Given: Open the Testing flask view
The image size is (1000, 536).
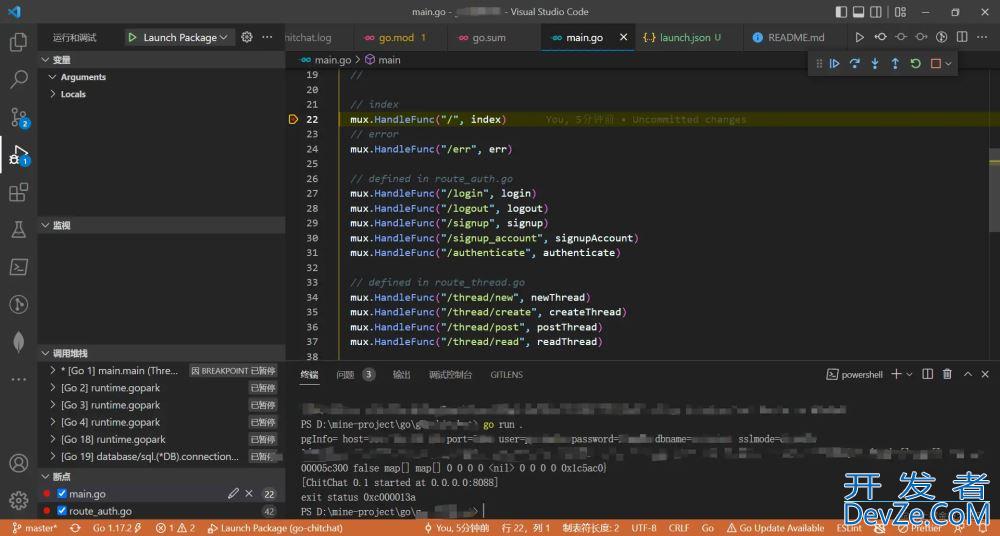Looking at the screenshot, I should tap(18, 230).
